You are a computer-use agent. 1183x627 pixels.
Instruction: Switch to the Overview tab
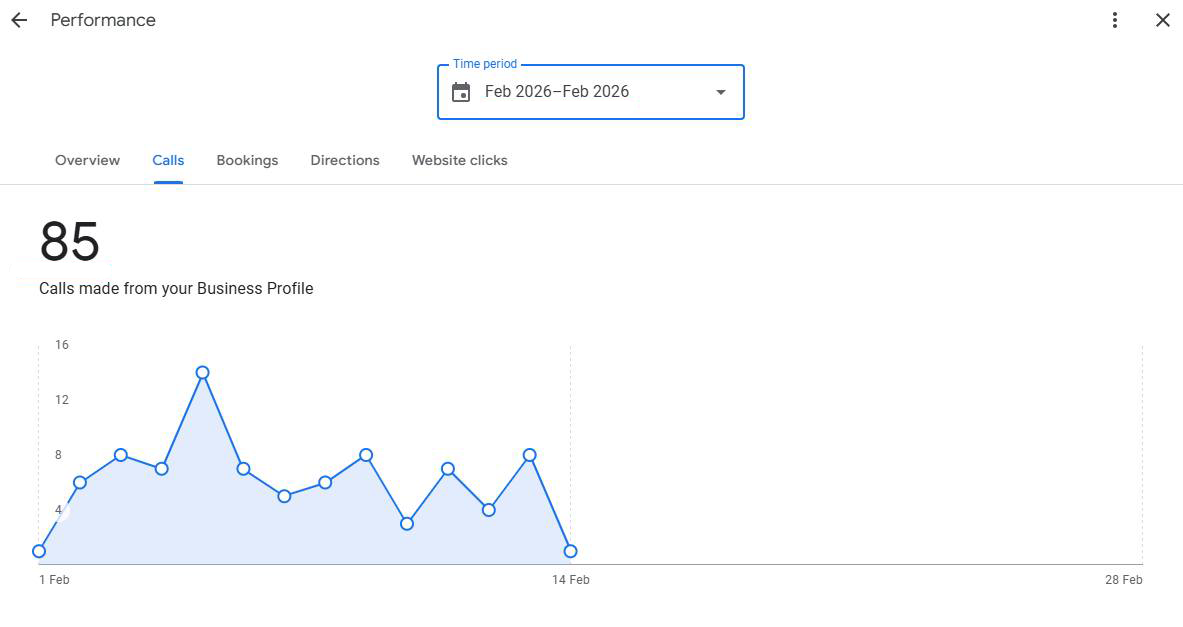click(87, 160)
